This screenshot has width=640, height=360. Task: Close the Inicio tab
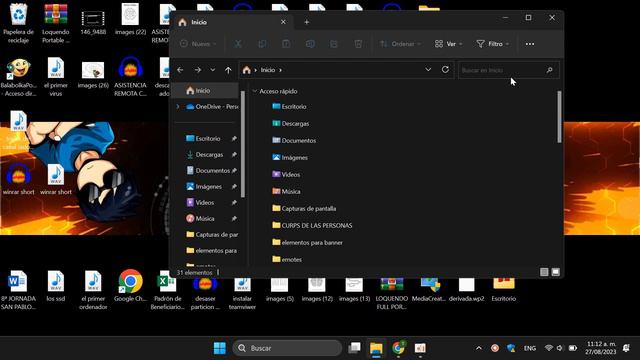point(283,22)
